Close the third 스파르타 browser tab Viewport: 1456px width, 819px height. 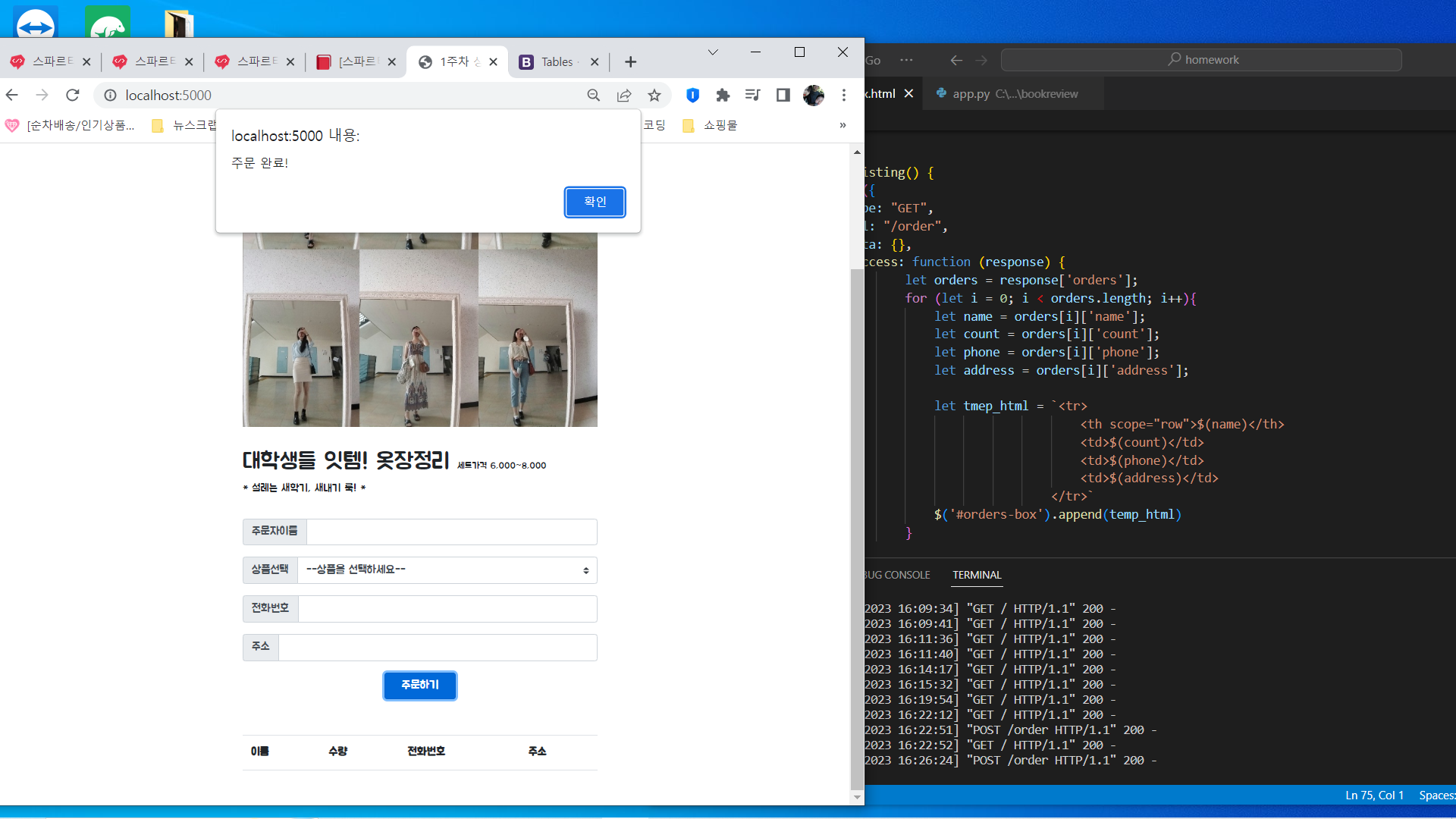click(x=290, y=62)
